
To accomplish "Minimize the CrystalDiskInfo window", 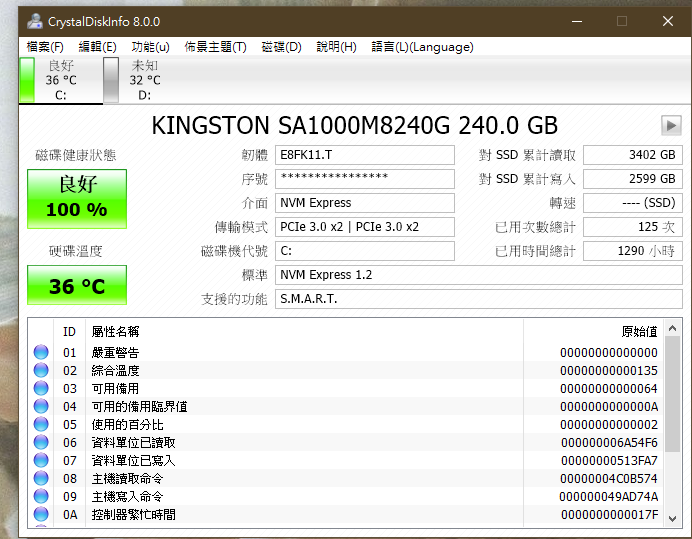I will pos(577,21).
